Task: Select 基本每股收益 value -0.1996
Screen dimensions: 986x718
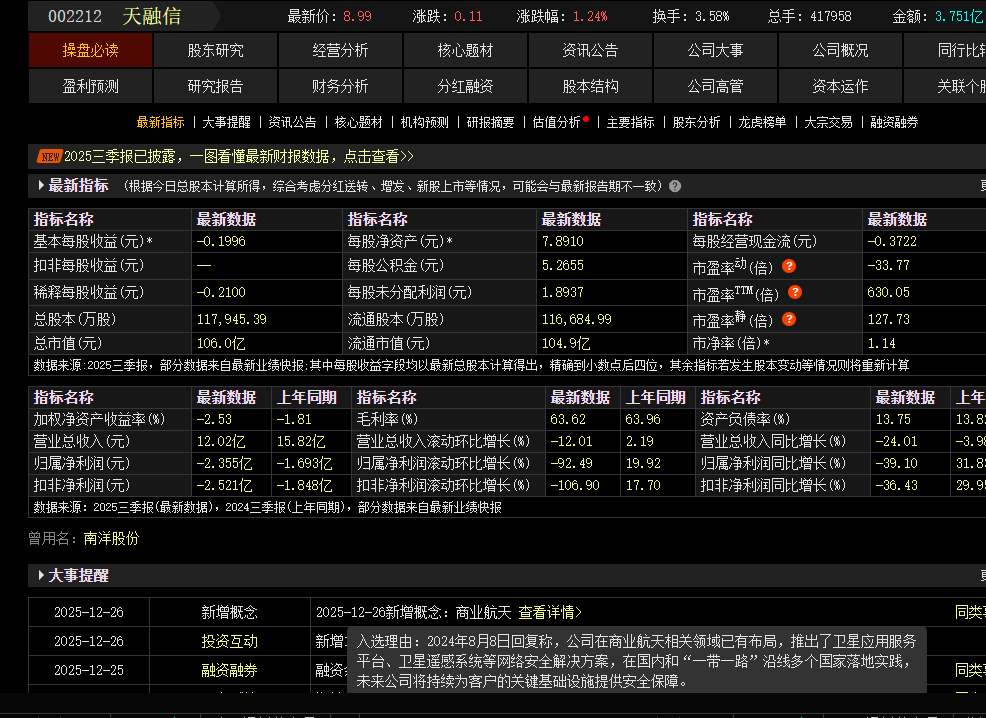Action: (221, 241)
